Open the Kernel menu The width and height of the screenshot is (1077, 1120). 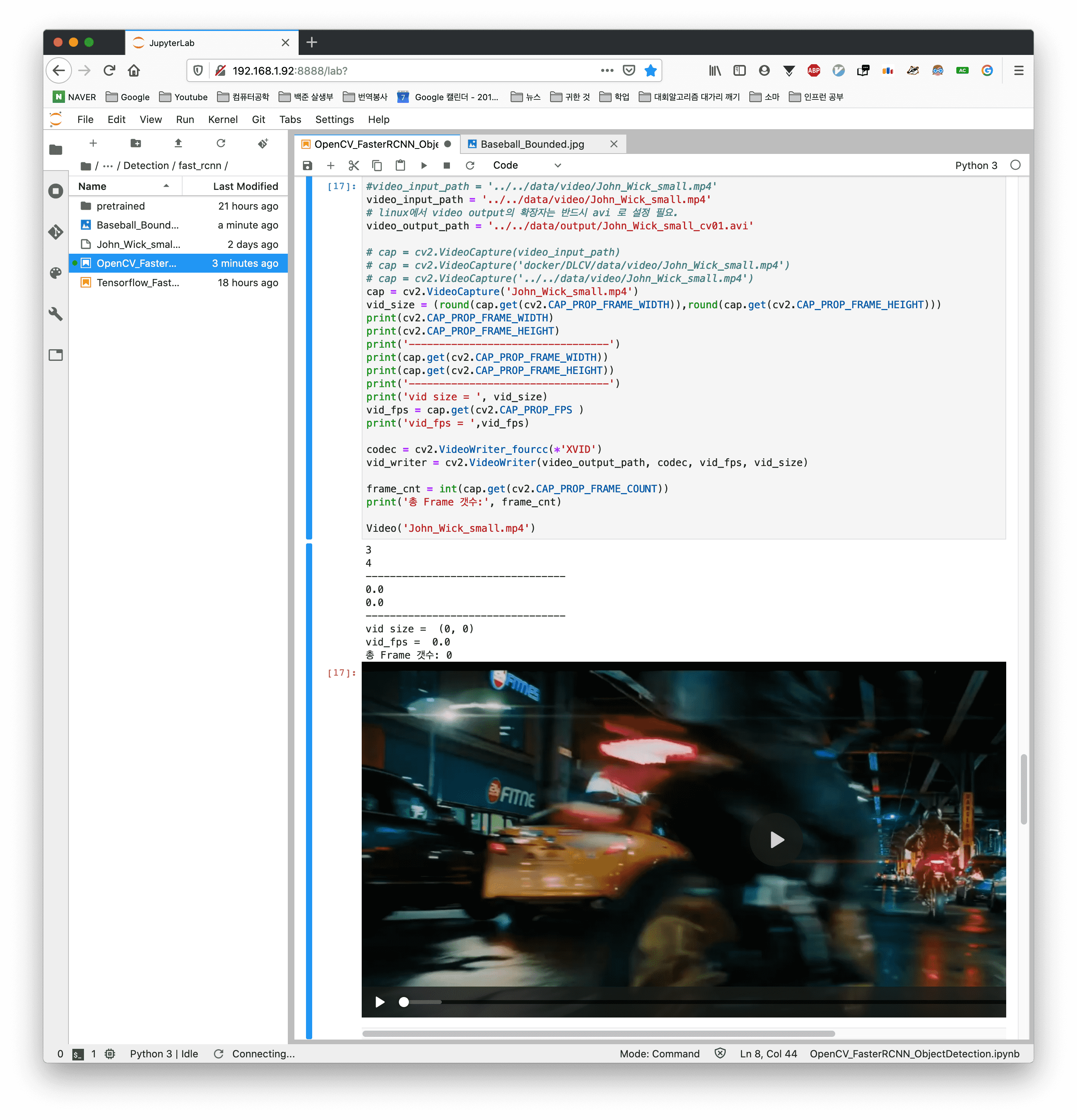click(222, 120)
